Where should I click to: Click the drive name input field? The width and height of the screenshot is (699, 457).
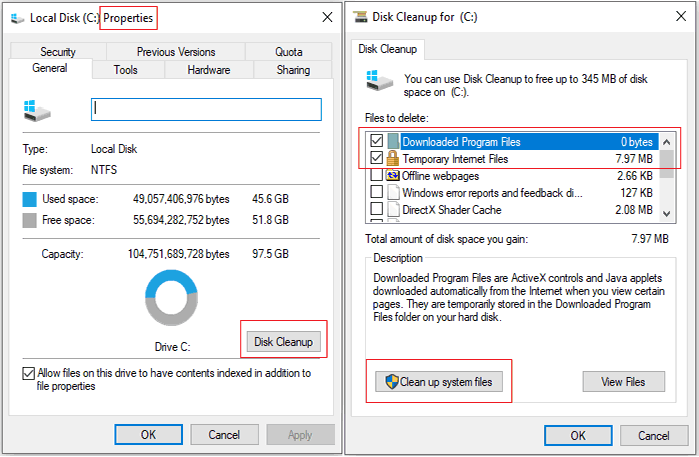[206, 110]
